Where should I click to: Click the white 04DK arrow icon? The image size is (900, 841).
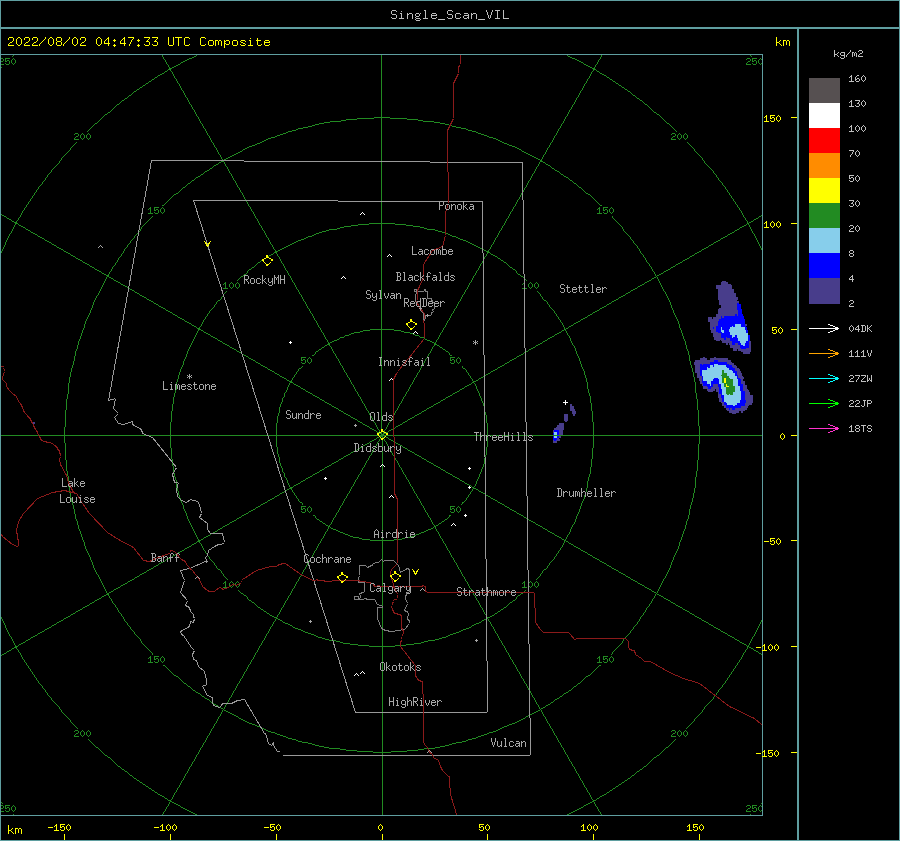point(824,328)
